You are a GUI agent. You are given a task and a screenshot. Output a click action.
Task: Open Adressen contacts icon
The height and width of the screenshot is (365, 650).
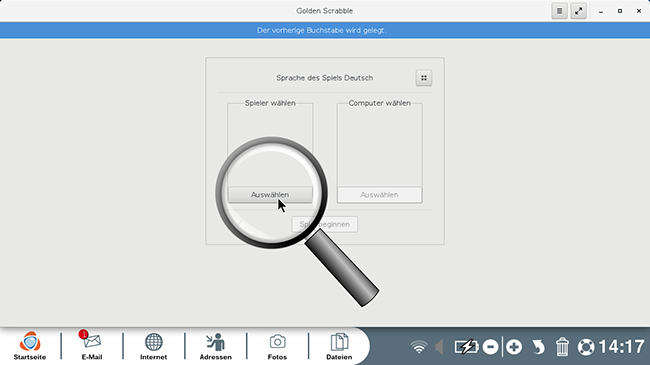[x=216, y=346]
